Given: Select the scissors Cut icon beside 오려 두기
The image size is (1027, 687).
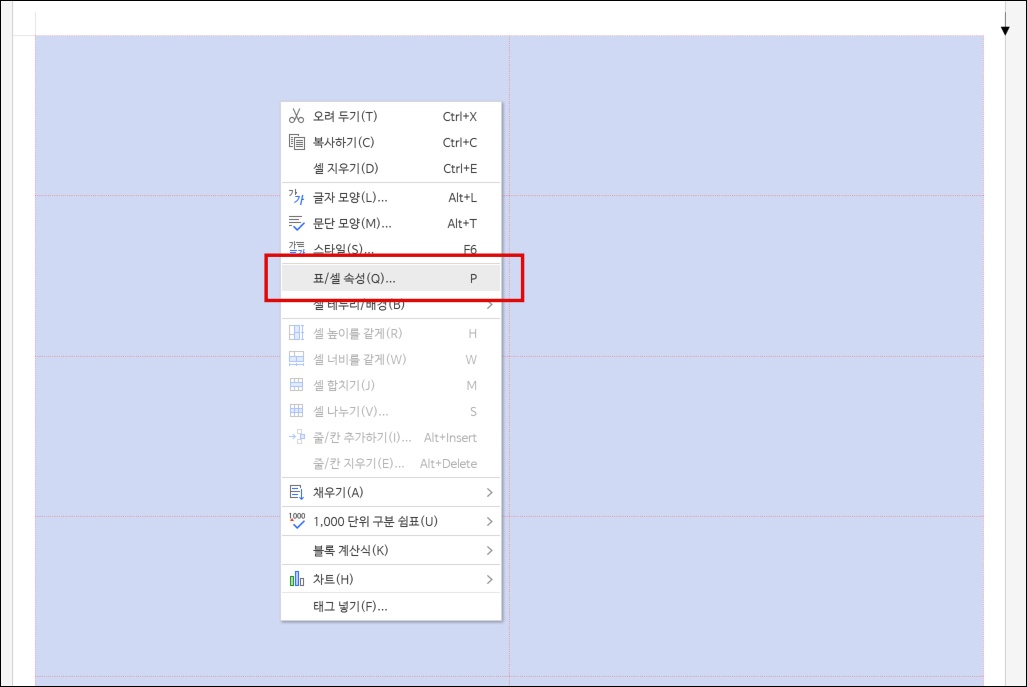Looking at the screenshot, I should [295, 115].
